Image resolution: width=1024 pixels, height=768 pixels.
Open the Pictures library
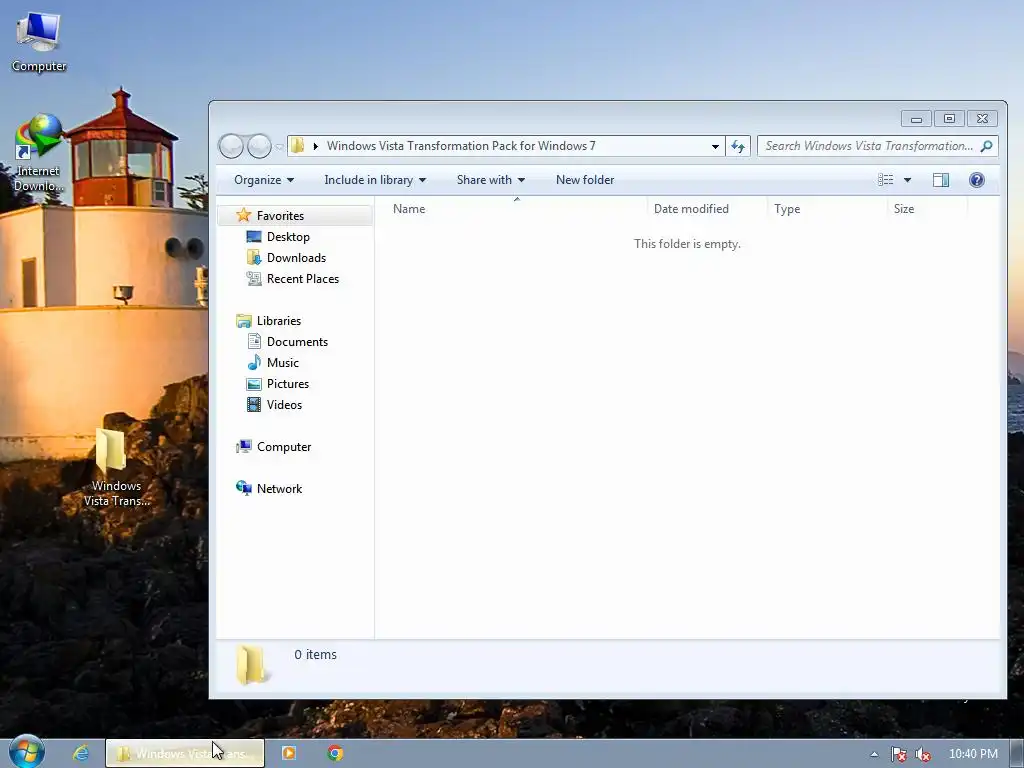[287, 383]
